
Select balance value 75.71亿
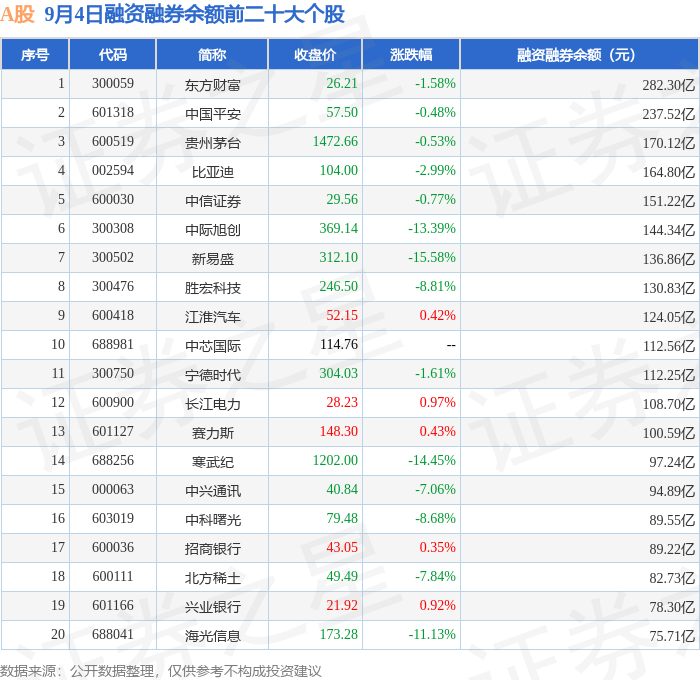pyautogui.click(x=672, y=636)
